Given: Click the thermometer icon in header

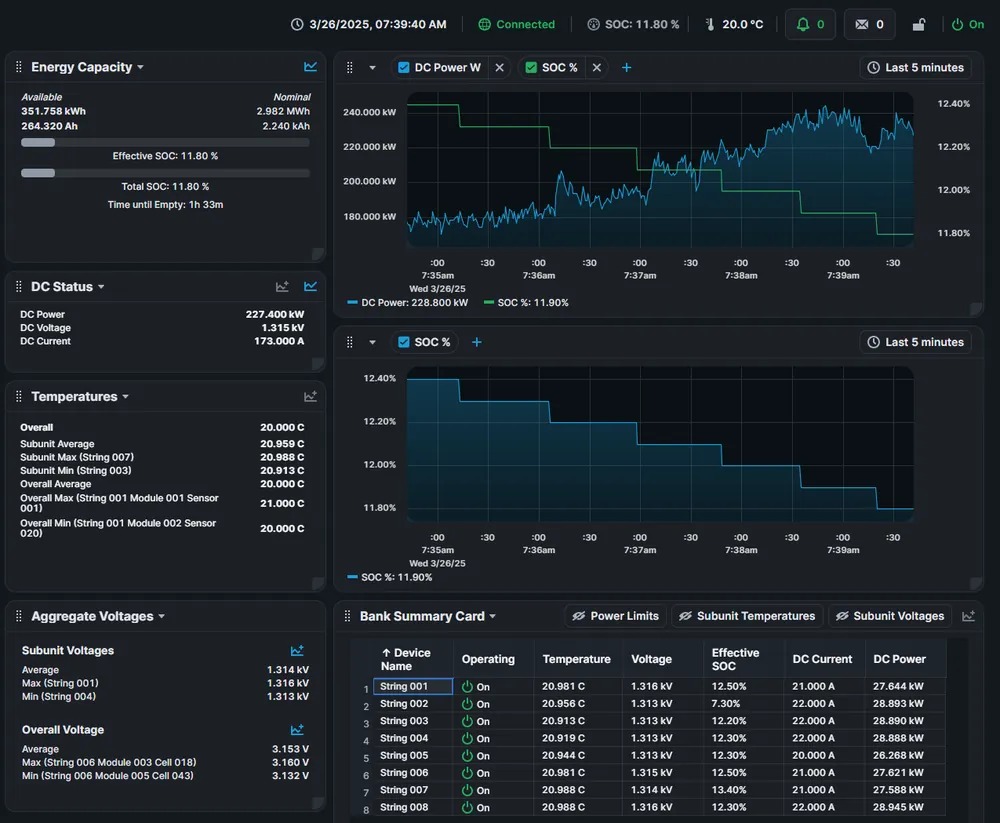Looking at the screenshot, I should click(x=710, y=24).
